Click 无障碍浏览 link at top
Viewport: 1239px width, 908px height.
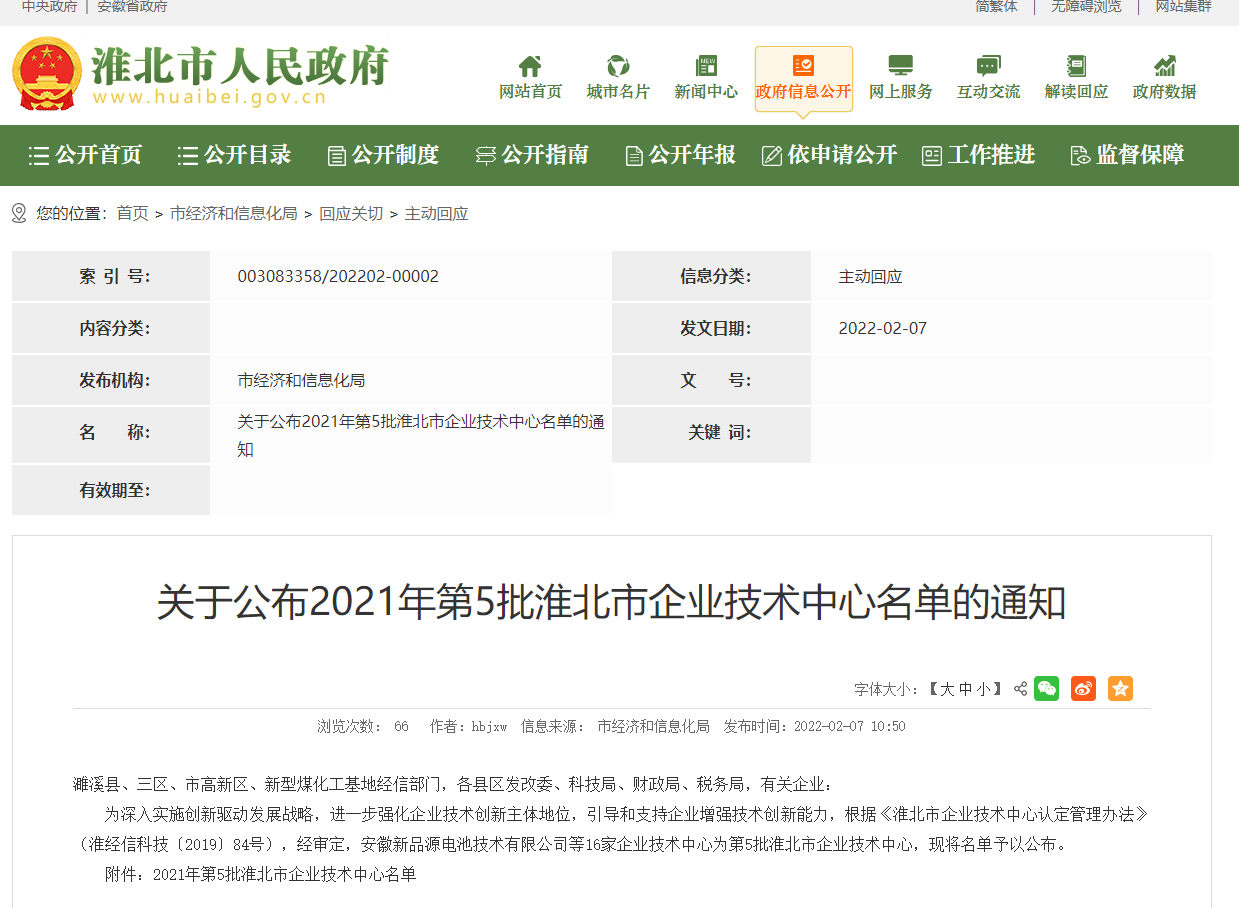point(1086,7)
